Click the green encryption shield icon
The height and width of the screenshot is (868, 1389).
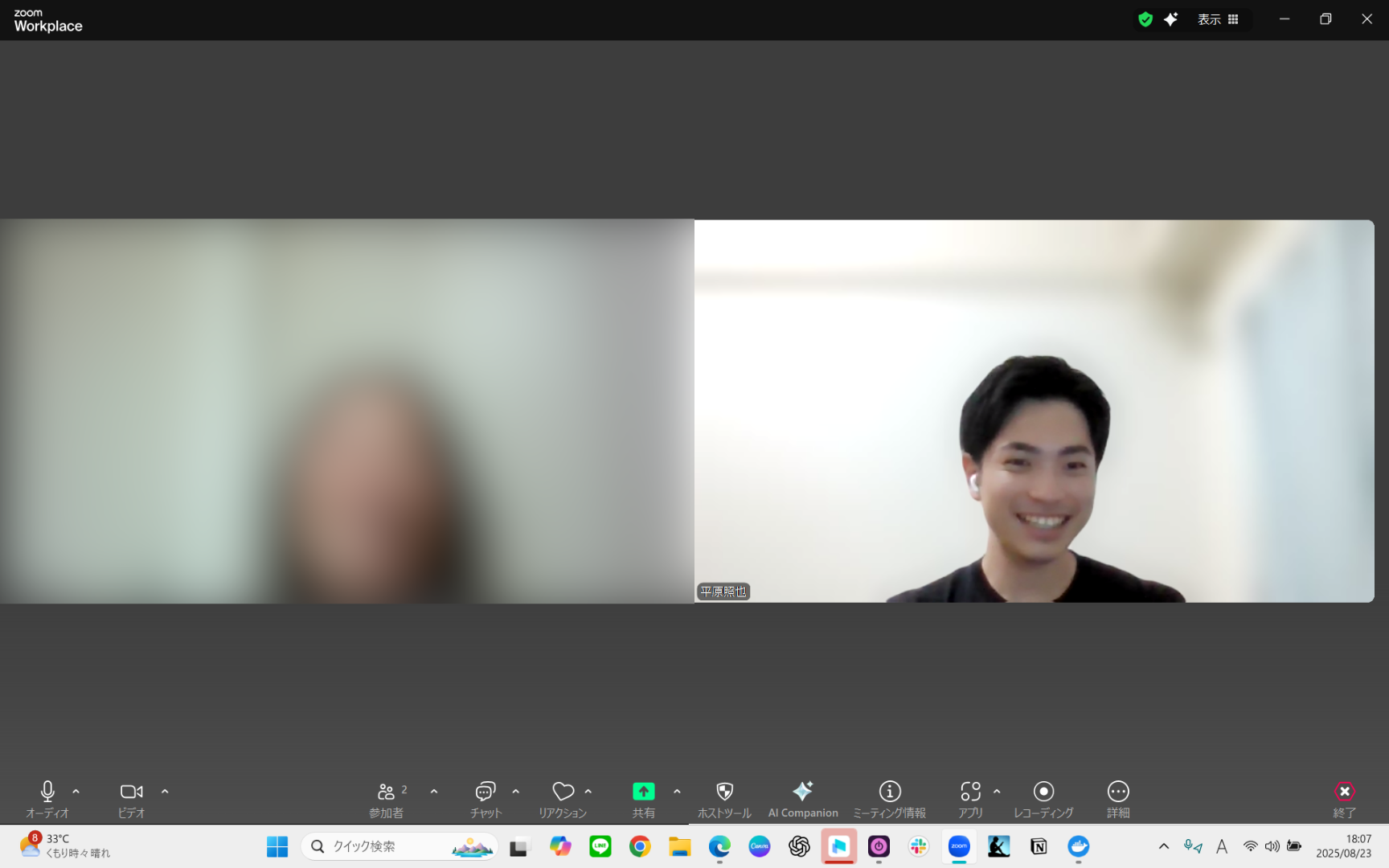pos(1145,19)
